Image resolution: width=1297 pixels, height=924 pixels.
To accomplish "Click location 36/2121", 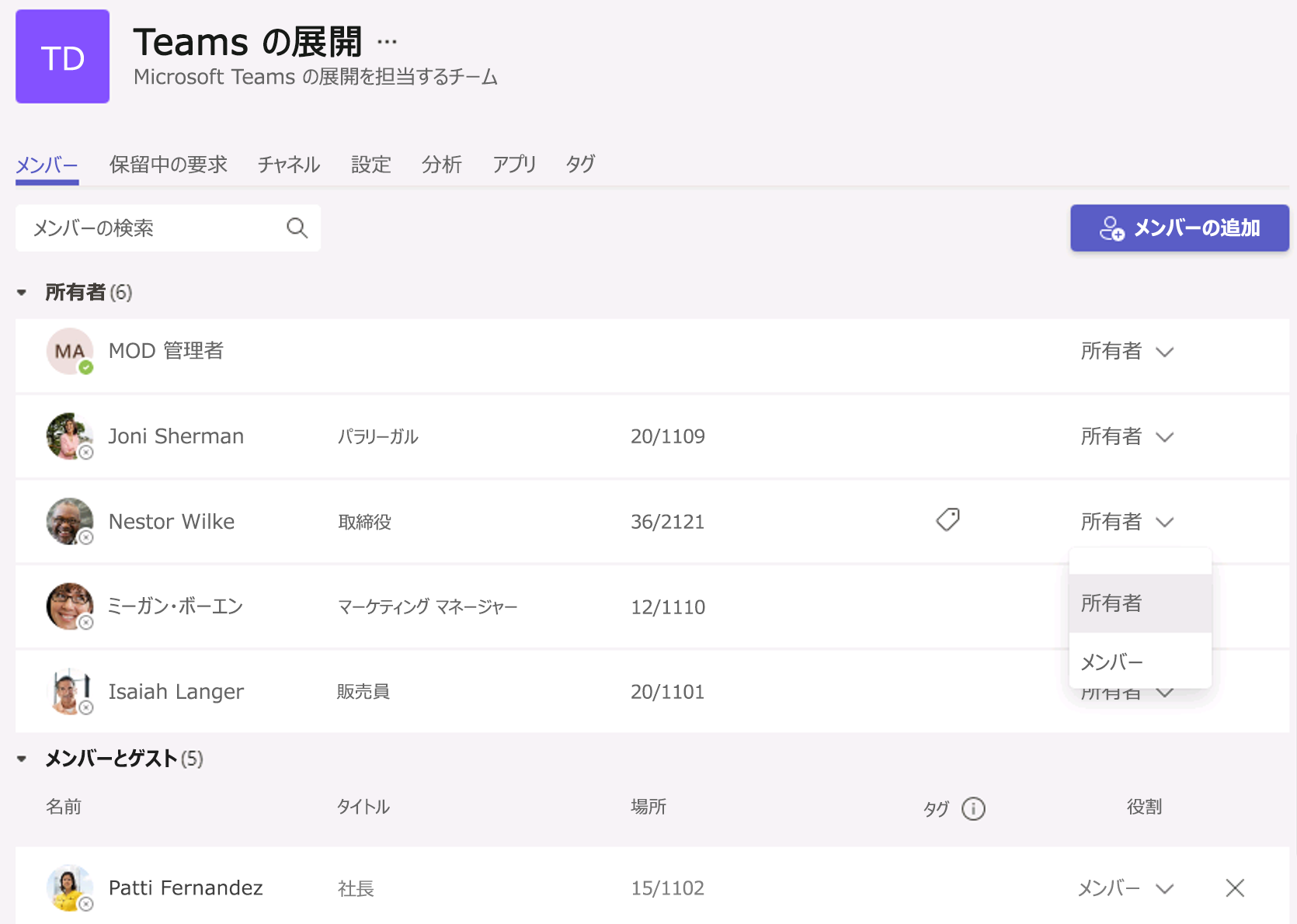I will point(668,522).
